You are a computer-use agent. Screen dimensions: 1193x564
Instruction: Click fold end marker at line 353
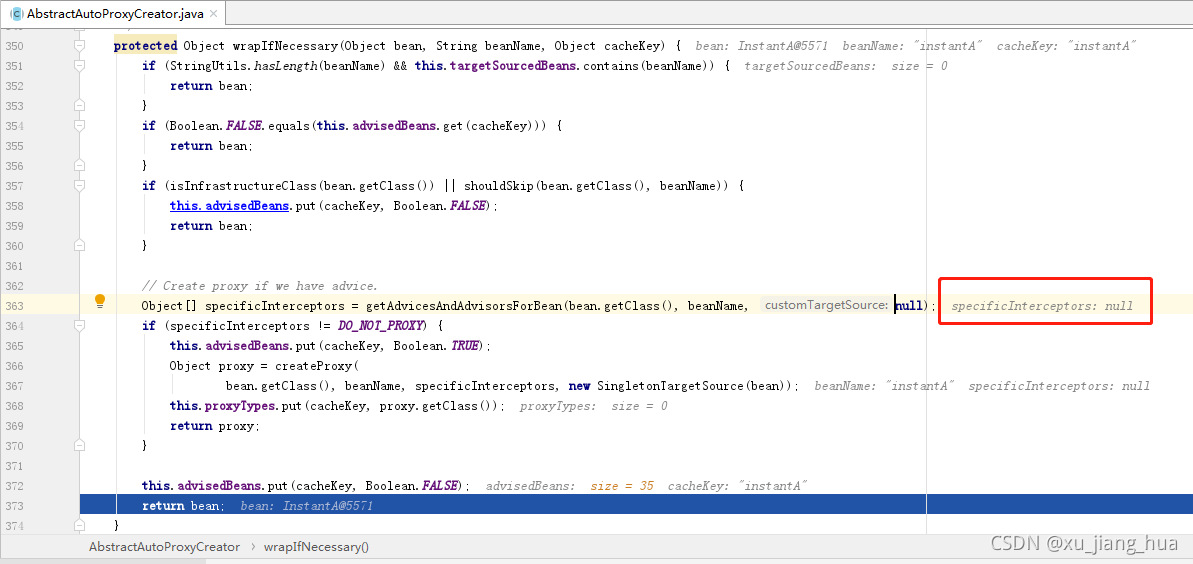click(80, 106)
